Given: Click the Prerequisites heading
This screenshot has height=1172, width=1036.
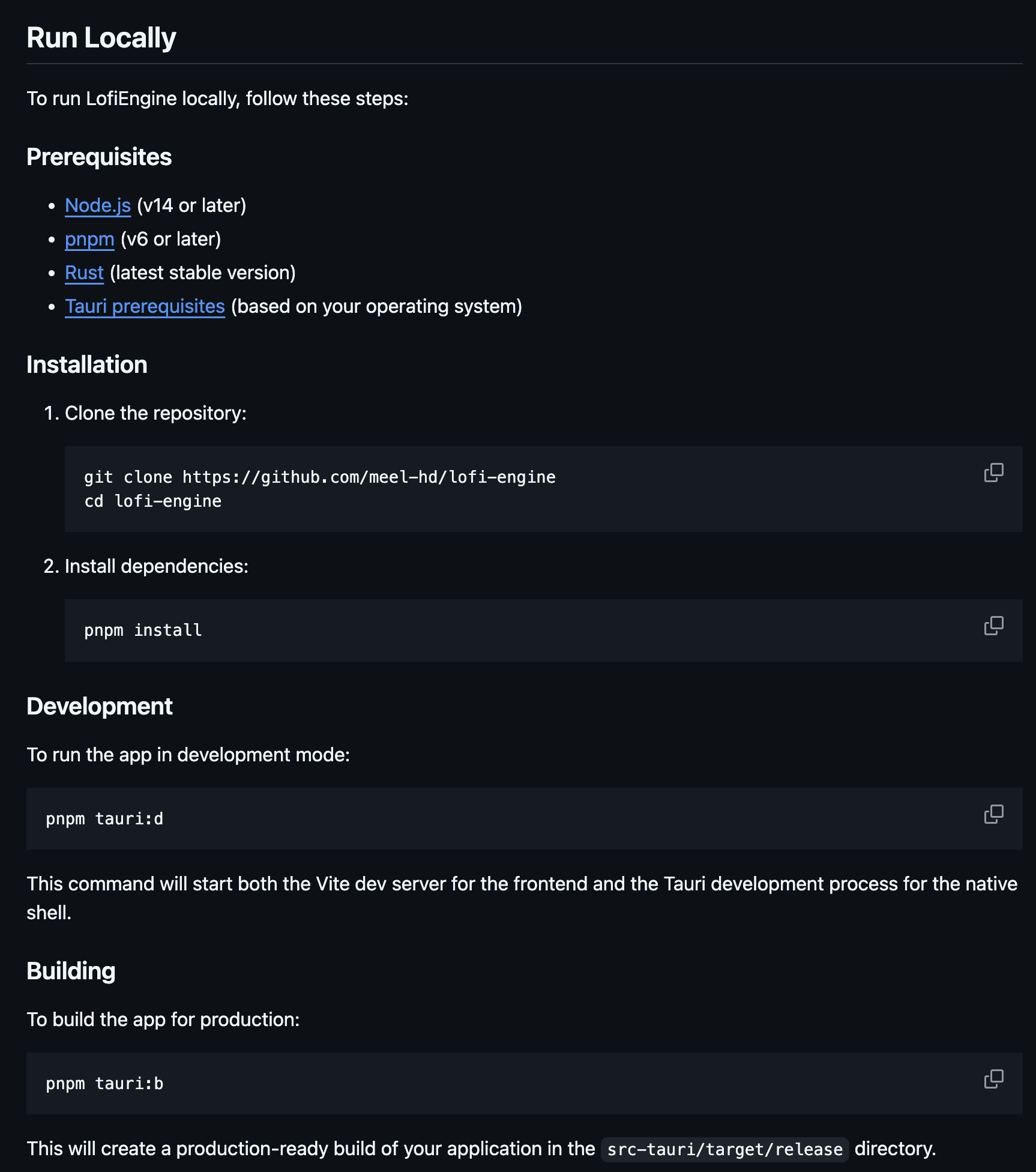Looking at the screenshot, I should tap(99, 157).
